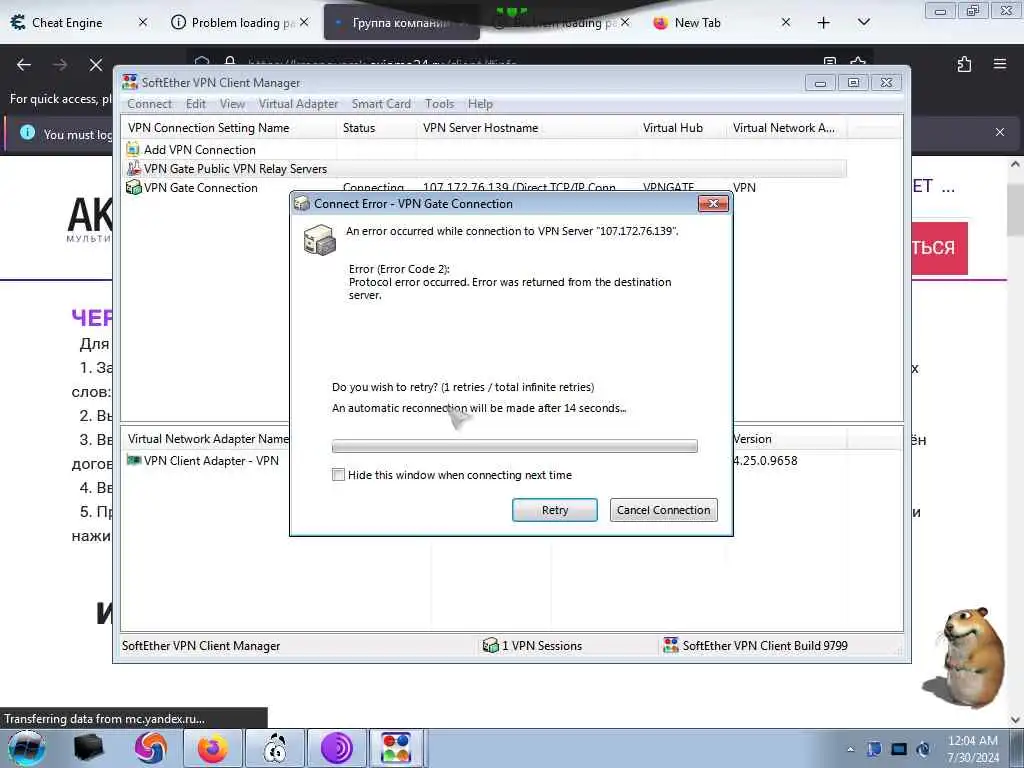This screenshot has height=768, width=1024.
Task: Open the Firefox taskbar icon
Action: [x=212, y=748]
